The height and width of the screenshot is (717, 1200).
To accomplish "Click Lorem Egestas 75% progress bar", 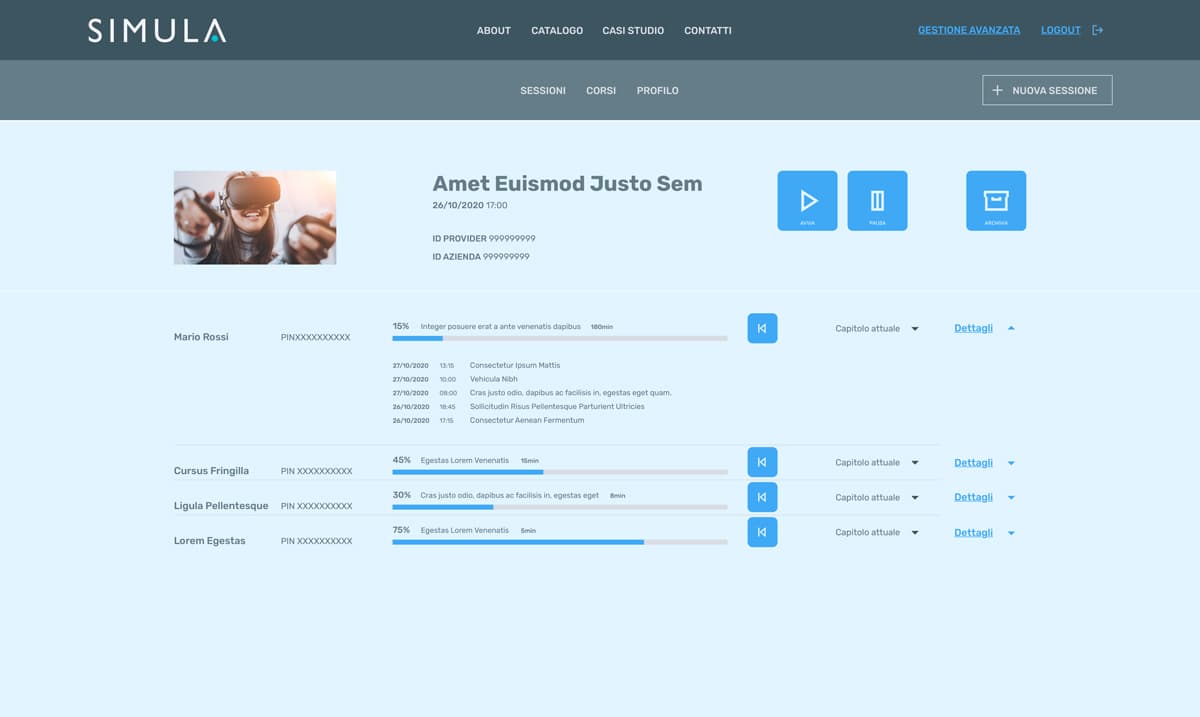I will click(560, 542).
